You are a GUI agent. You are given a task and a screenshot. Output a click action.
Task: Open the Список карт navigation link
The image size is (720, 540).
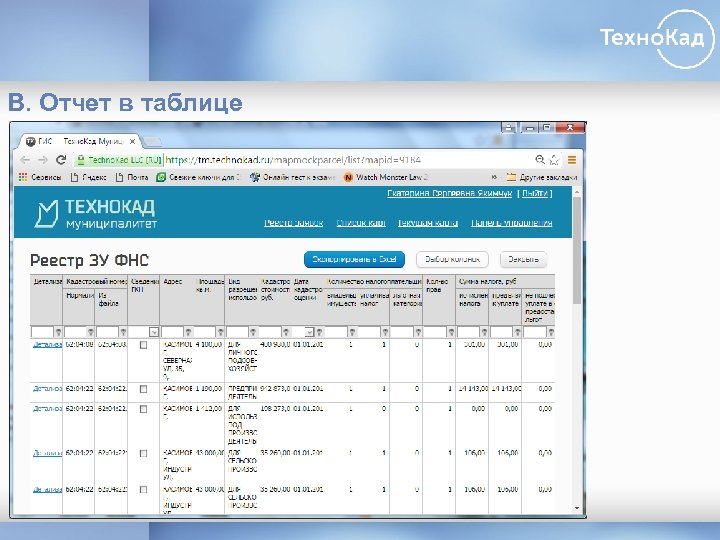coord(361,223)
